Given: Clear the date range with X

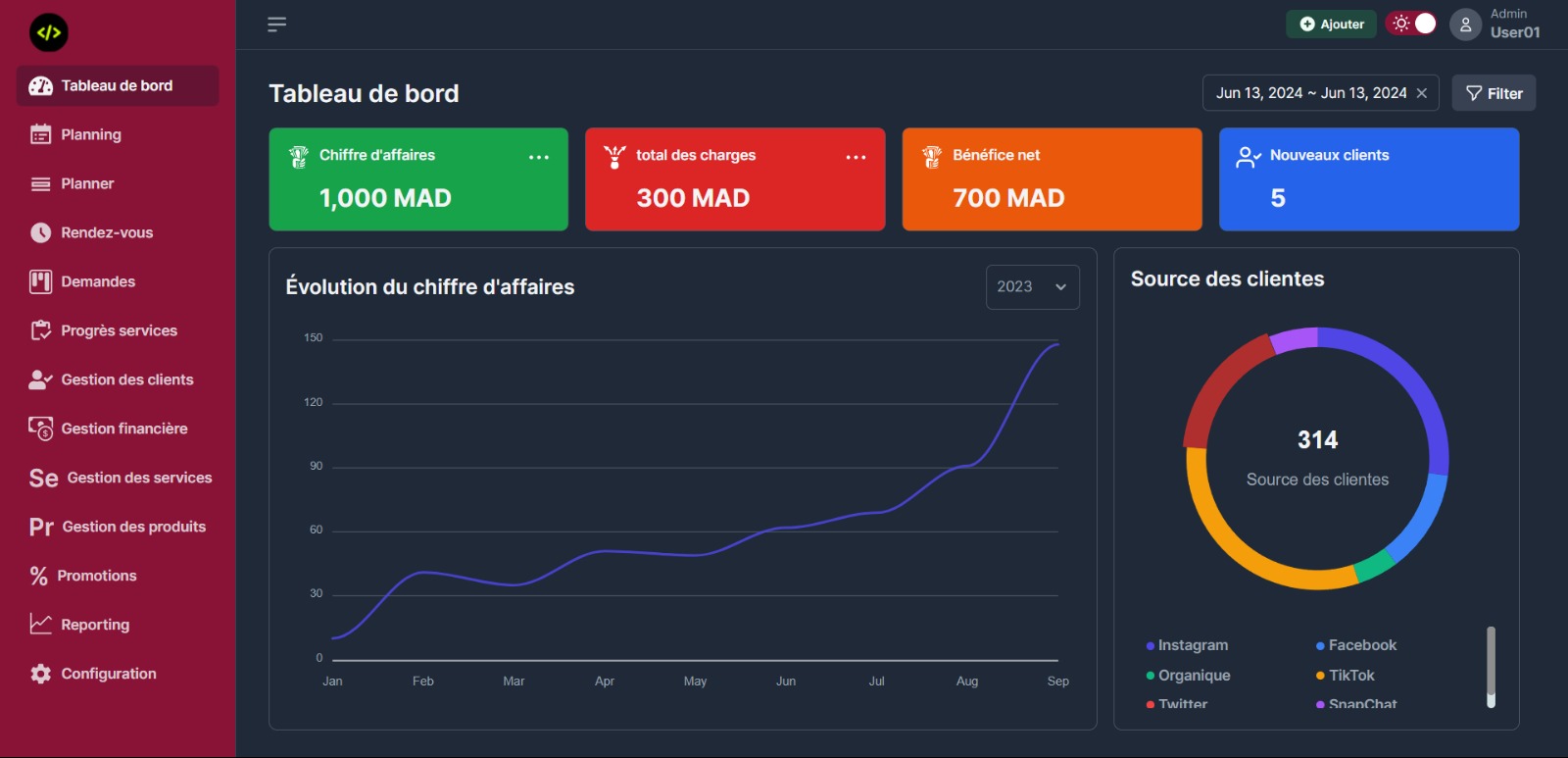Looking at the screenshot, I should [x=1421, y=93].
